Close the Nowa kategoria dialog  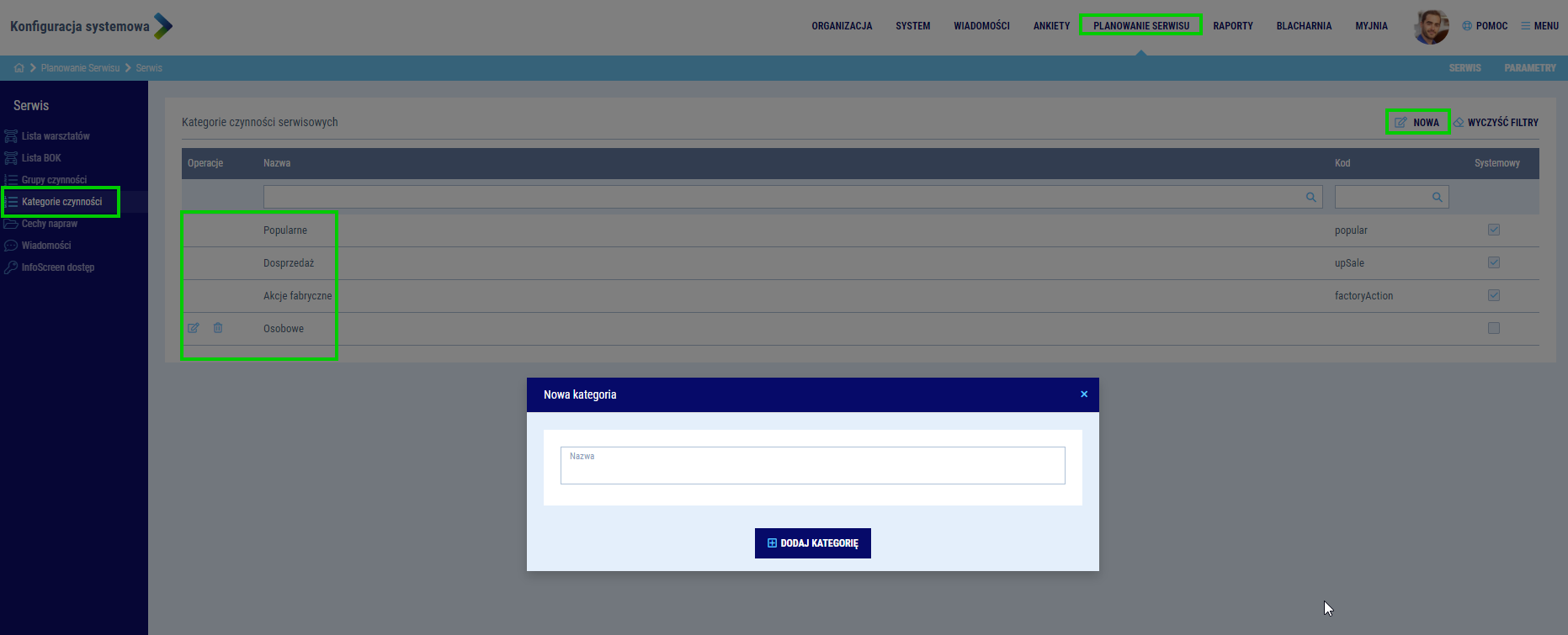click(x=1084, y=394)
